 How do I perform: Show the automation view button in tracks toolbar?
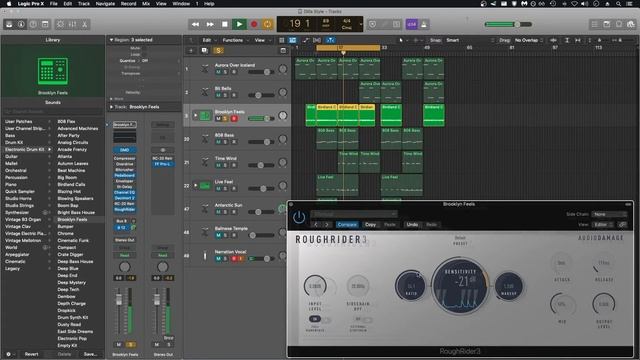(305, 40)
